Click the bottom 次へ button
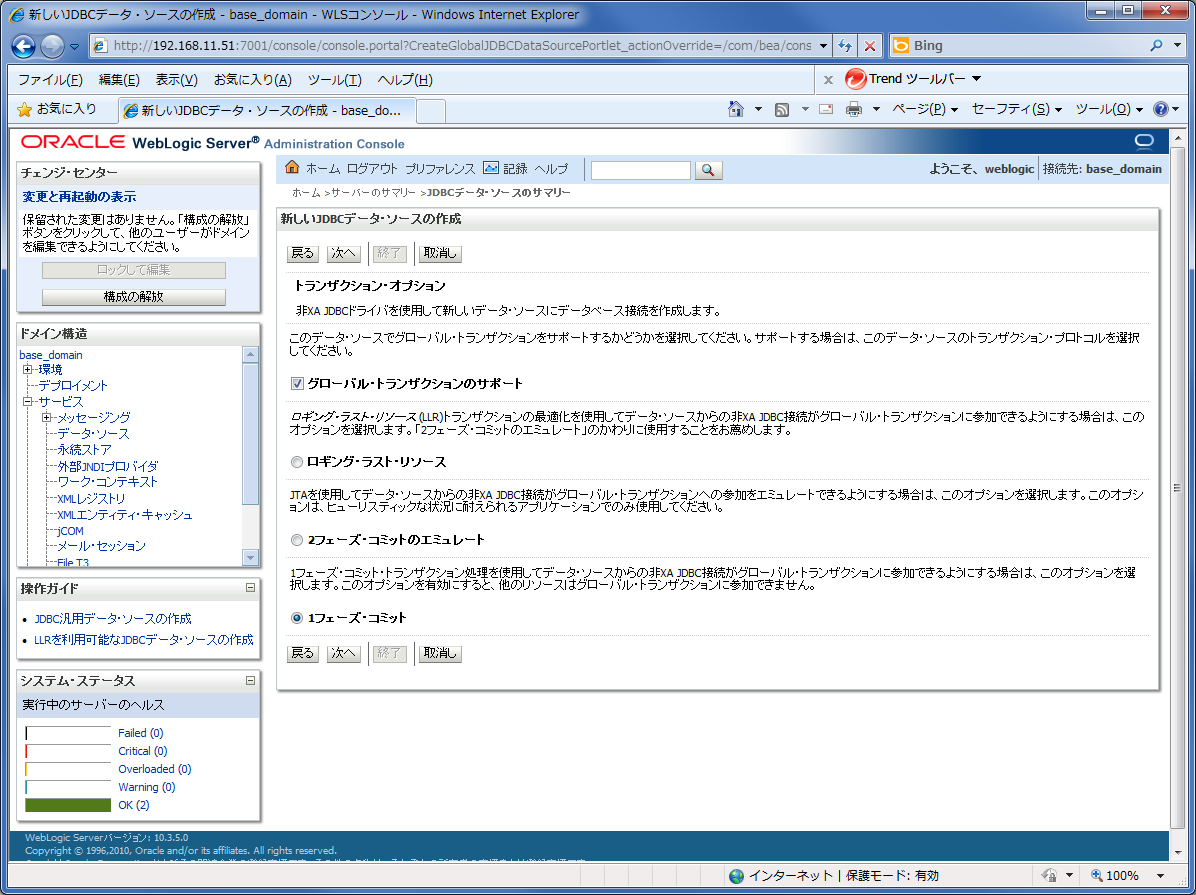Viewport: 1196px width, 895px height. point(343,653)
